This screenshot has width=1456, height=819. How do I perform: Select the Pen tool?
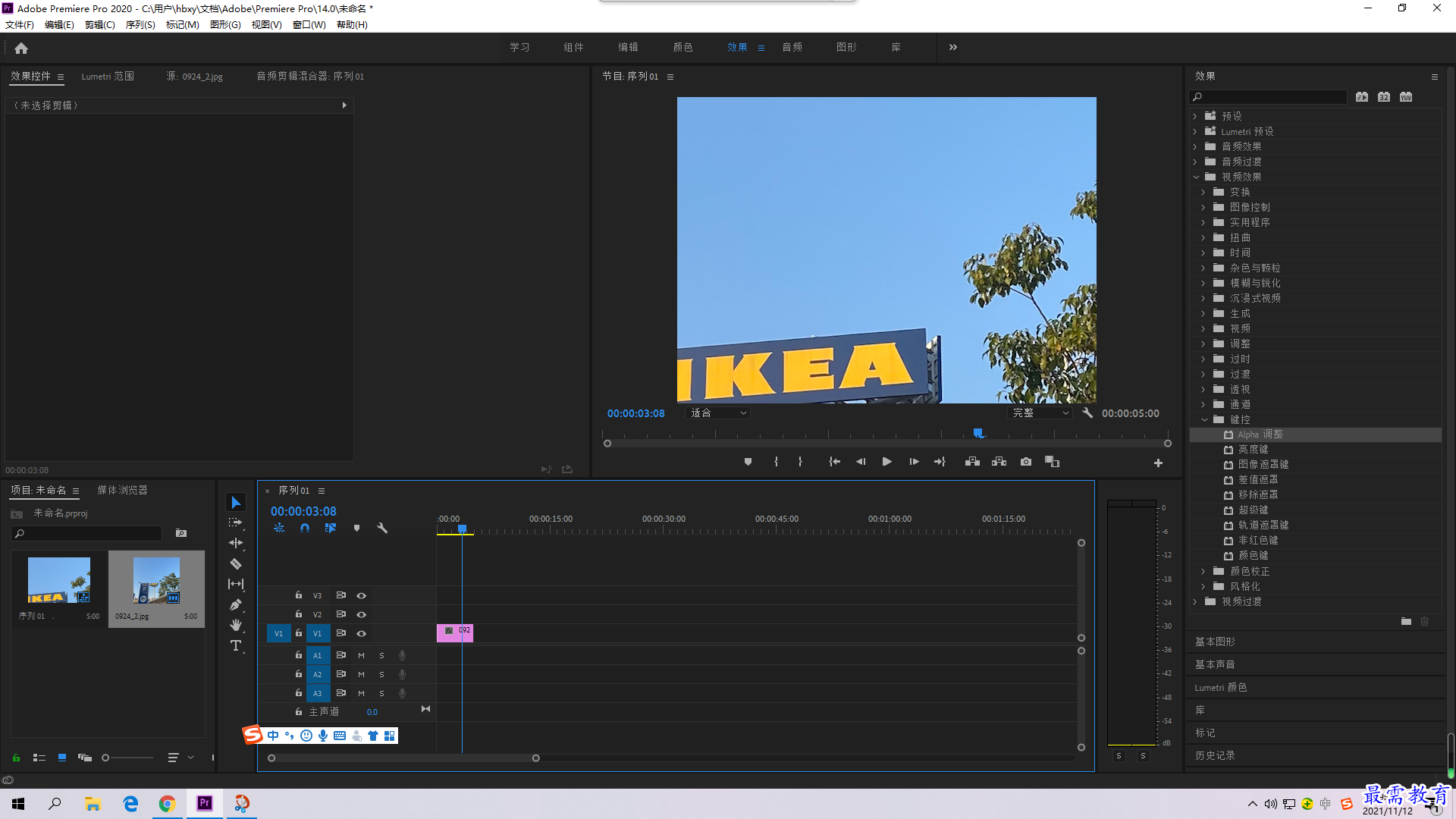point(236,604)
